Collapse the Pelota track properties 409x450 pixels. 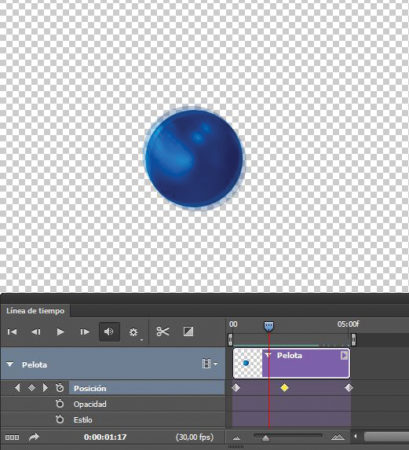coord(10,365)
